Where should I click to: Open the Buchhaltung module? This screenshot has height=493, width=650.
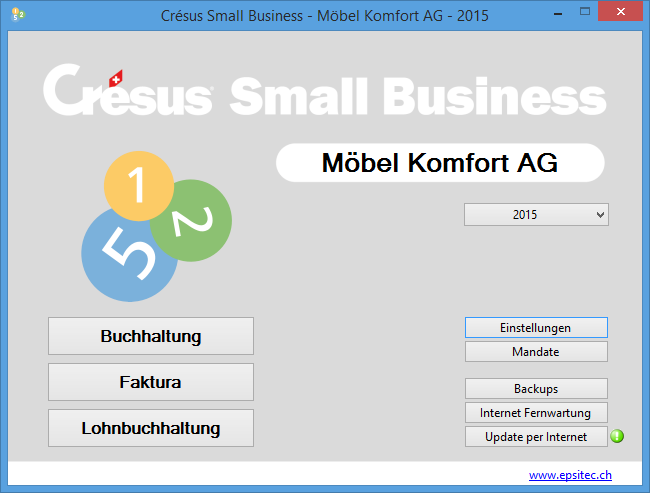click(151, 336)
